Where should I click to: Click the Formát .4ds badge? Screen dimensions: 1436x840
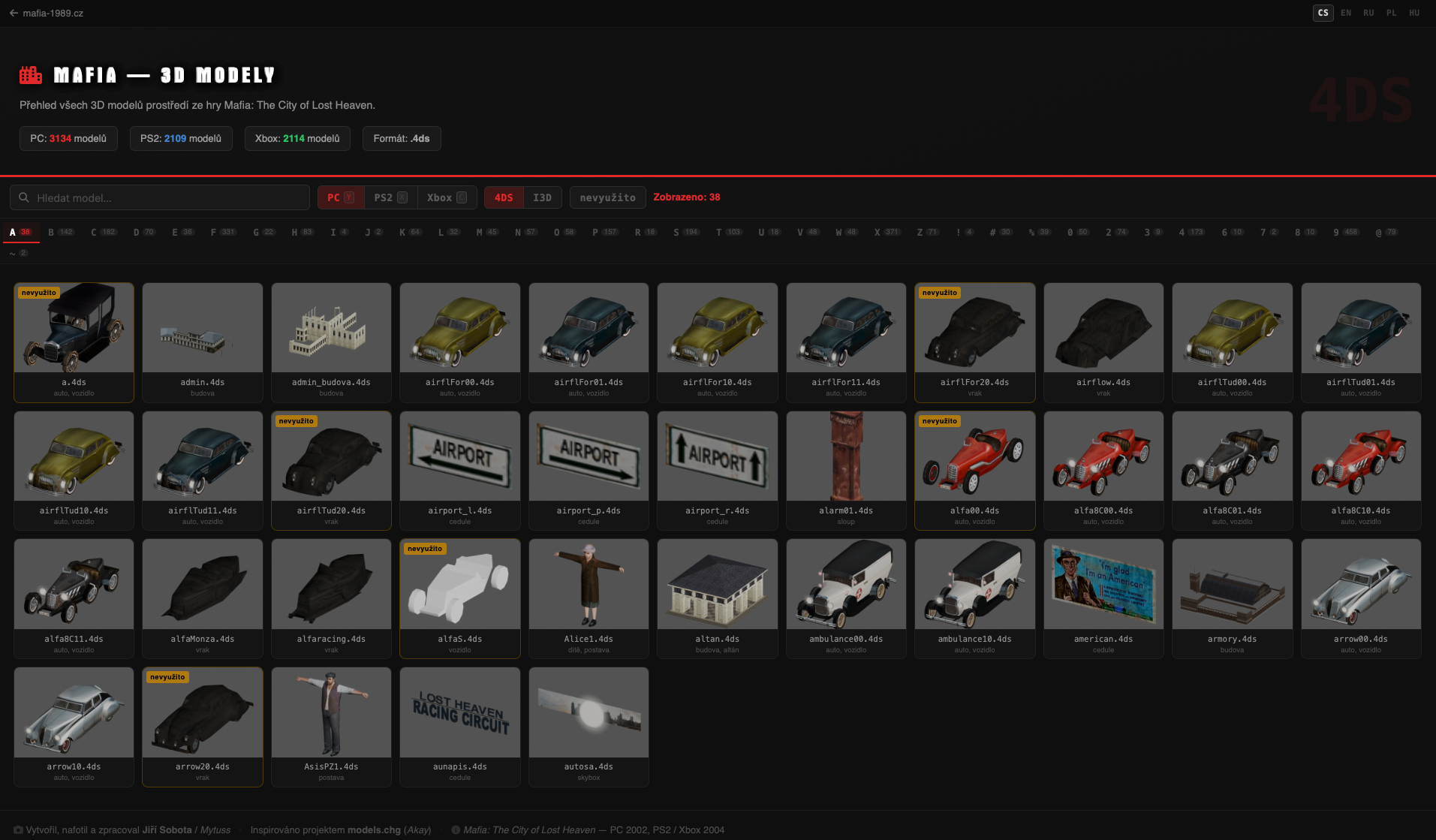pos(402,138)
